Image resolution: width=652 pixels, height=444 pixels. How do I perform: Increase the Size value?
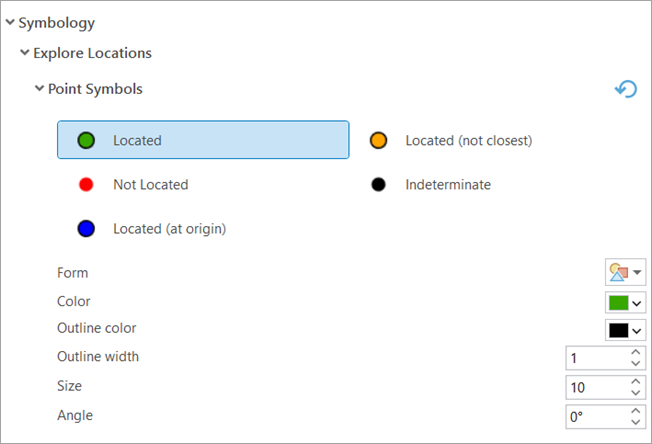635,381
